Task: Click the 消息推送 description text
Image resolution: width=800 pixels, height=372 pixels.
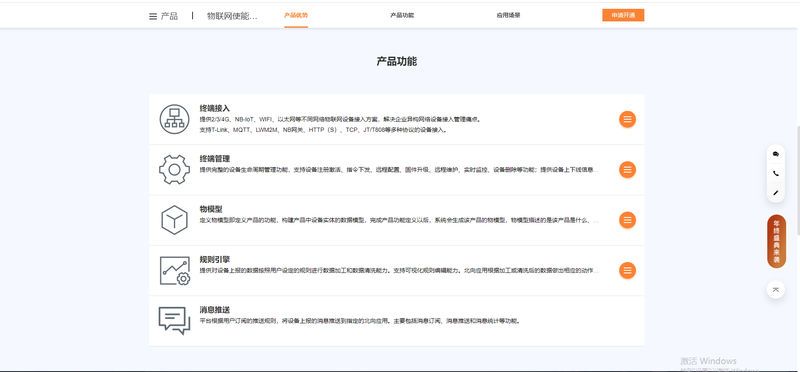Action: click(360, 321)
